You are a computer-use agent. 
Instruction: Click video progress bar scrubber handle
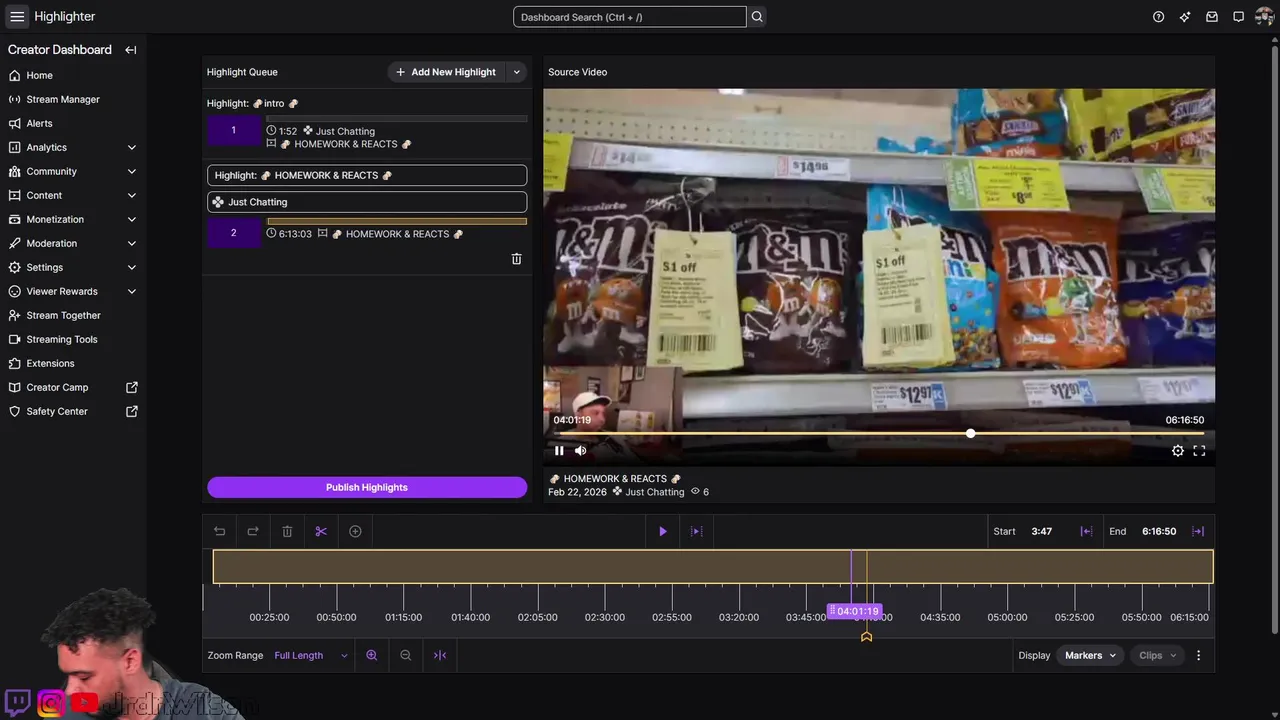point(970,434)
